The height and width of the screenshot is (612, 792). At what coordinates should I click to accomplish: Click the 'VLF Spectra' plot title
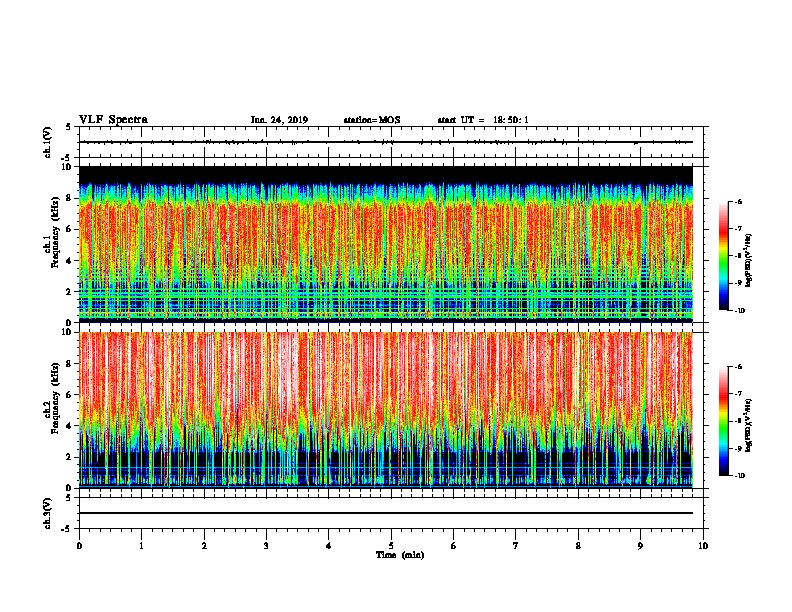[x=113, y=120]
